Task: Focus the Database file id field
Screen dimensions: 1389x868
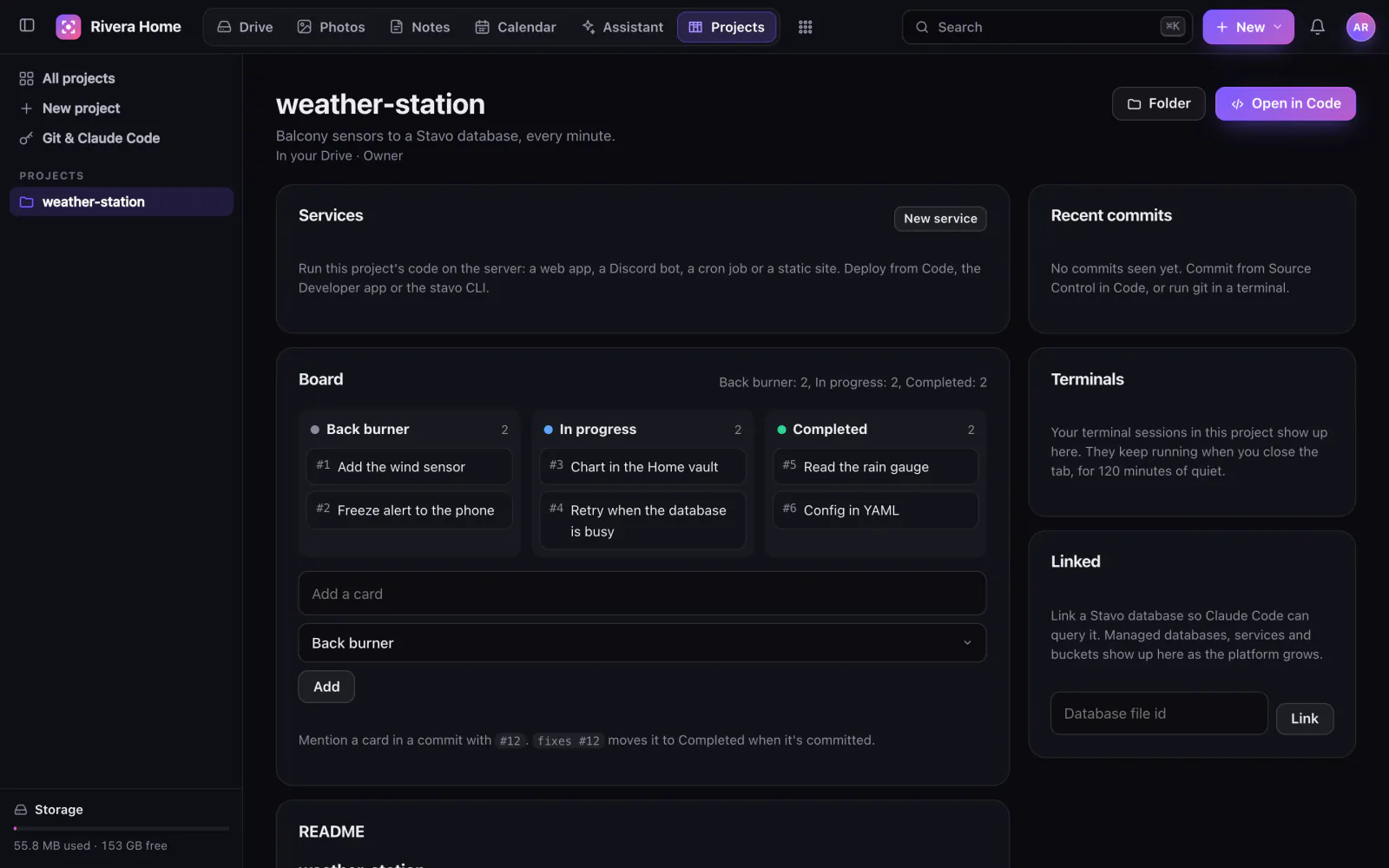Action: (1159, 713)
